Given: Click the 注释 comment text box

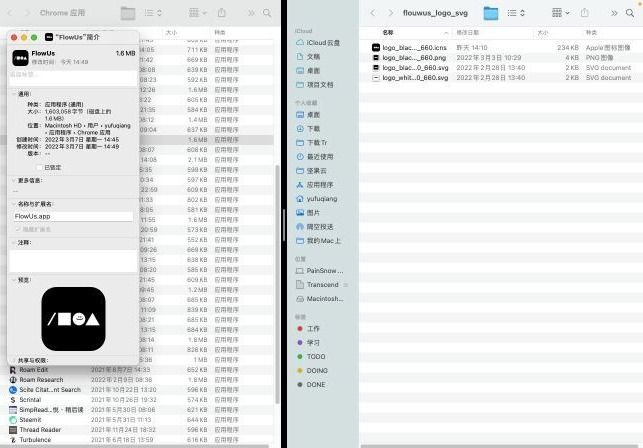Looking at the screenshot, I should pos(73,261).
